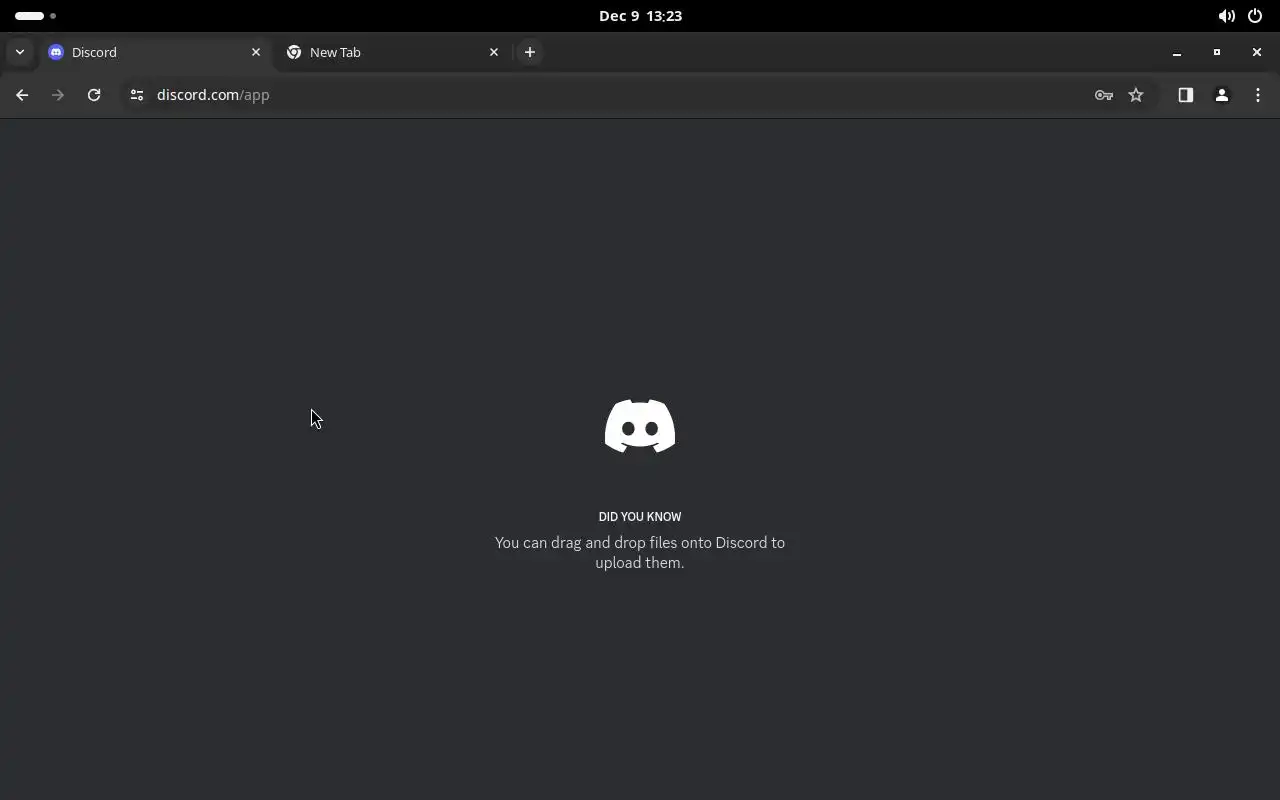Open a new browser tab
1280x800 pixels.
530,52
